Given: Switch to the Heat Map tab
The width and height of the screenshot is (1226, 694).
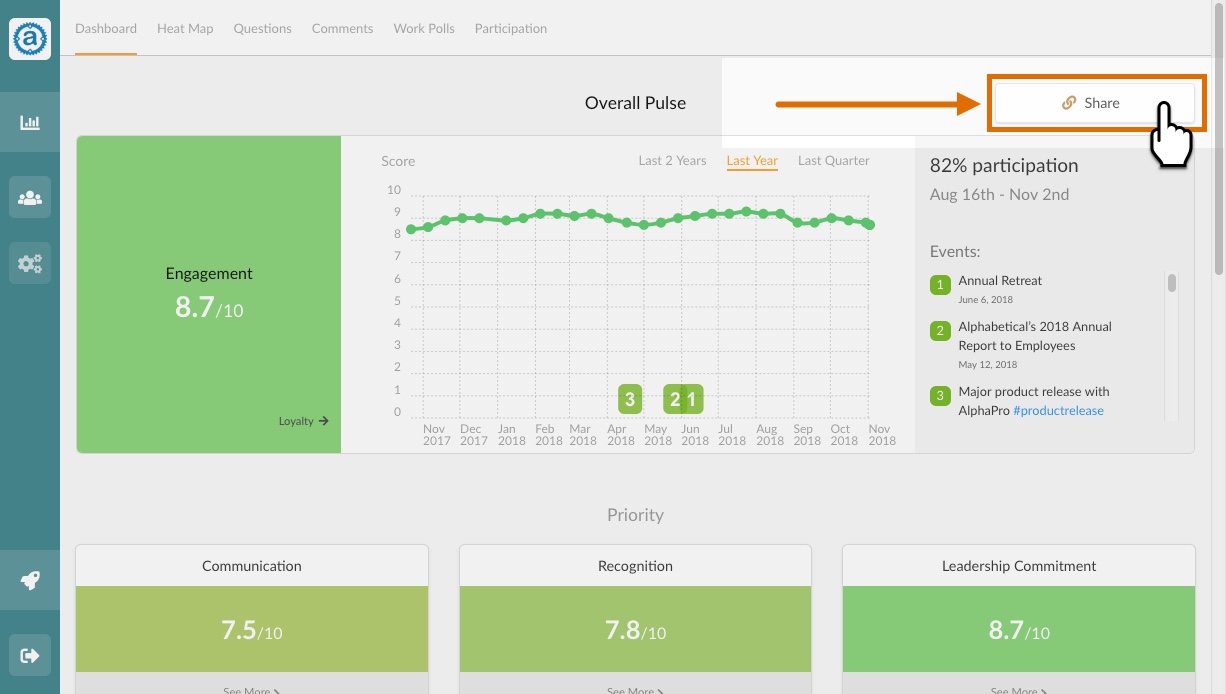Looking at the screenshot, I should tap(185, 29).
